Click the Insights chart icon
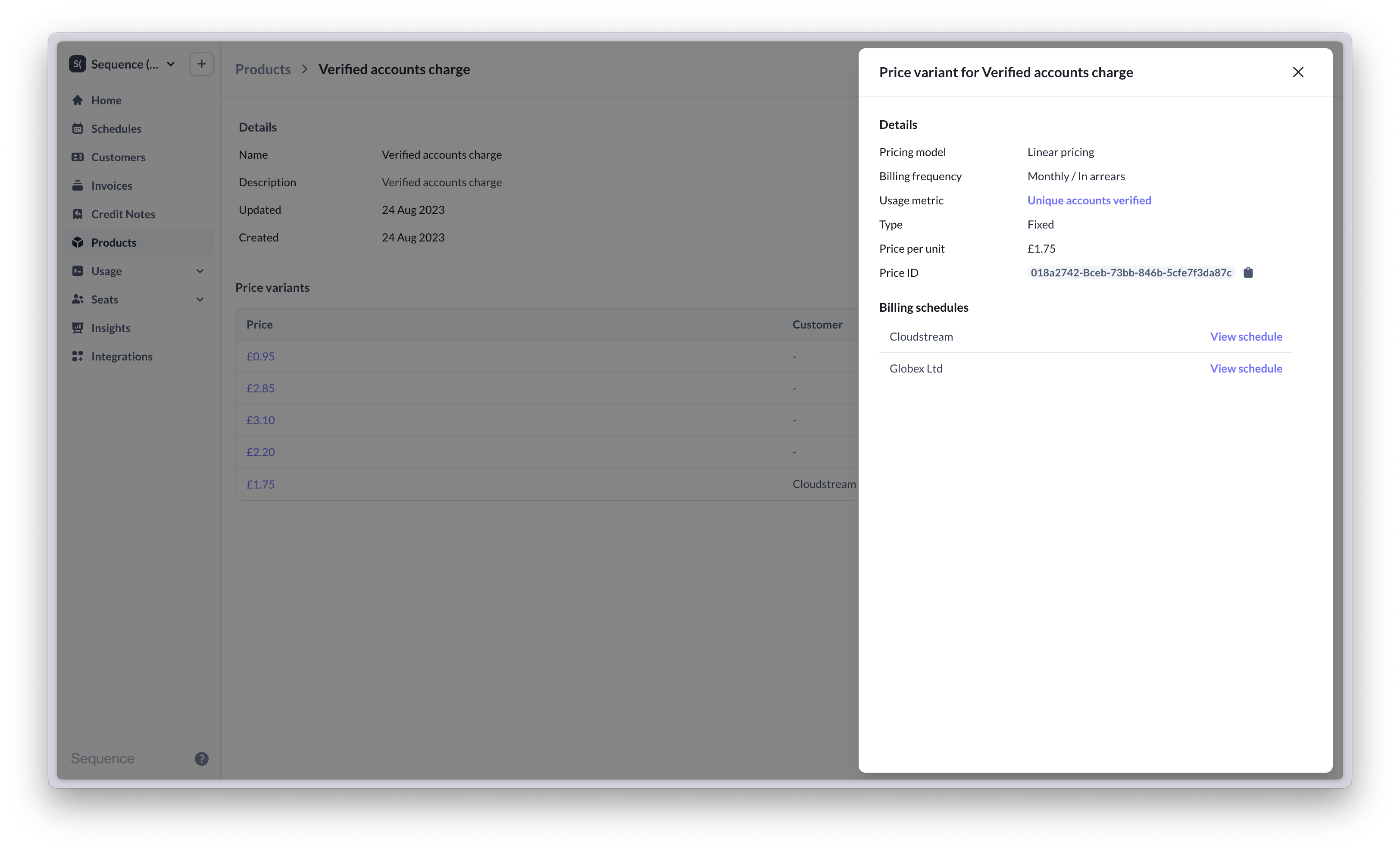 tap(78, 328)
